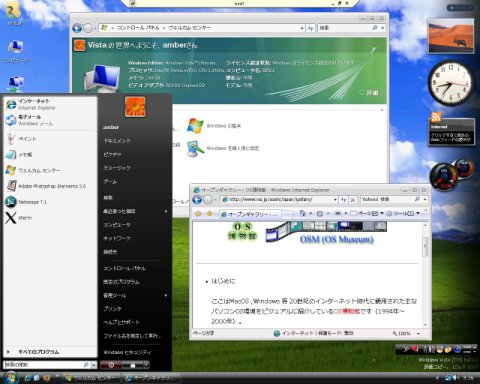The image size is (480, 384).
Task: Open ドキュメント from Start menu
Action: [x=117, y=141]
